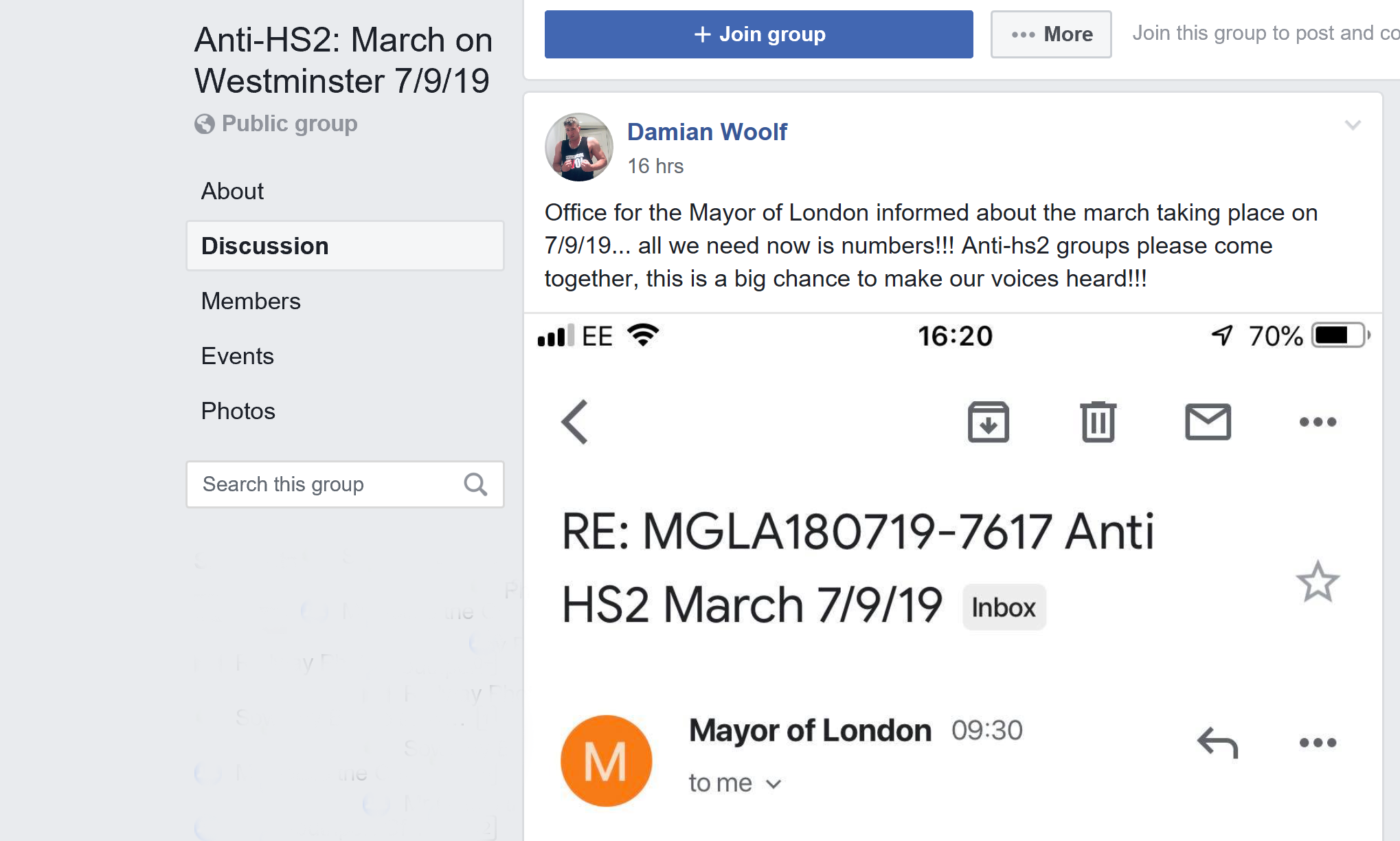Click the back arrow in the email
The width and height of the screenshot is (1400, 841).
(575, 422)
